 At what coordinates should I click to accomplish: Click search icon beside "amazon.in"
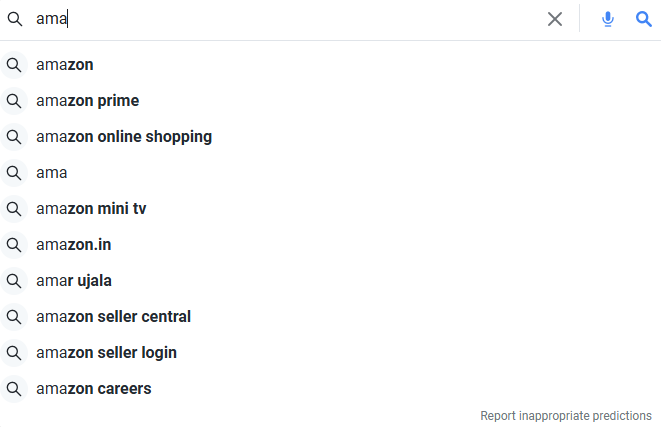click(x=14, y=245)
